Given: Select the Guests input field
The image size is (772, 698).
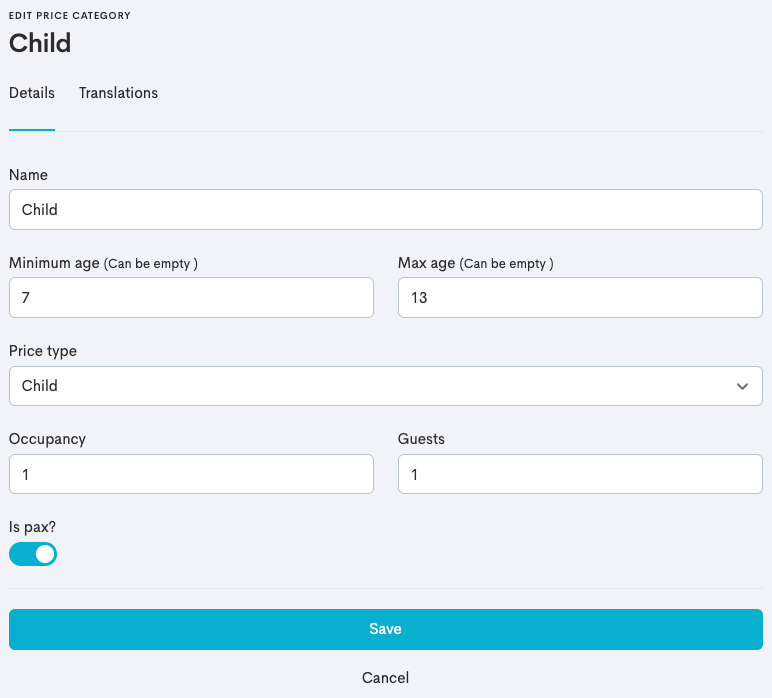Looking at the screenshot, I should [x=580, y=474].
